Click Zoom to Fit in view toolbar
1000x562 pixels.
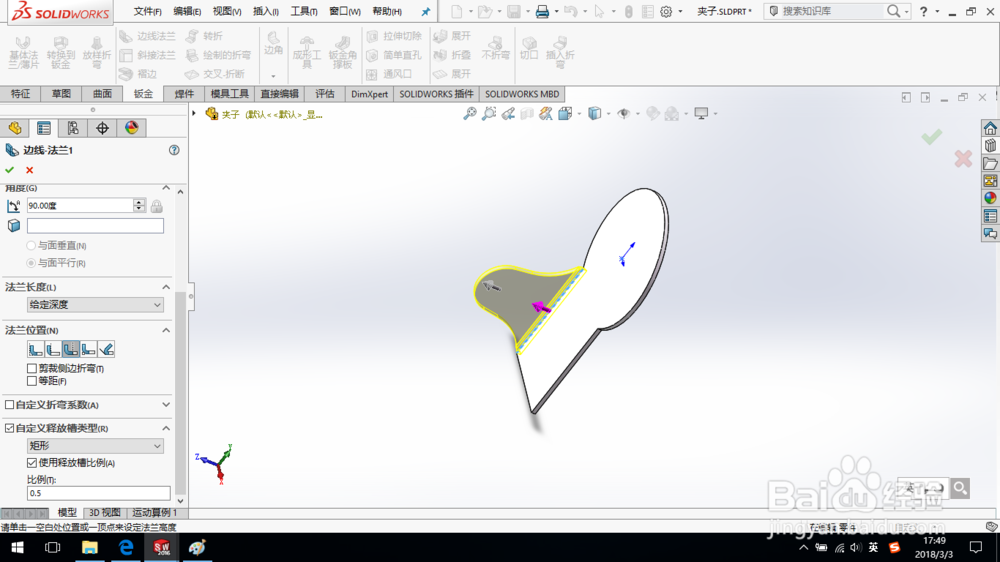pos(469,114)
